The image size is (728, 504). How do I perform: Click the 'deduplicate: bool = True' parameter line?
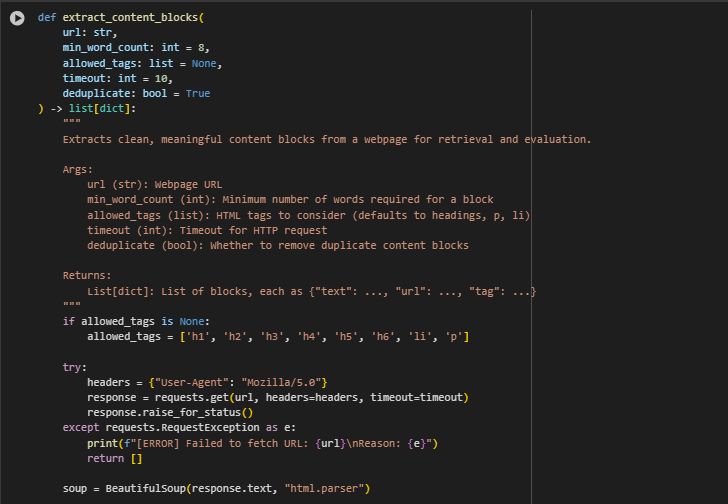pos(136,93)
